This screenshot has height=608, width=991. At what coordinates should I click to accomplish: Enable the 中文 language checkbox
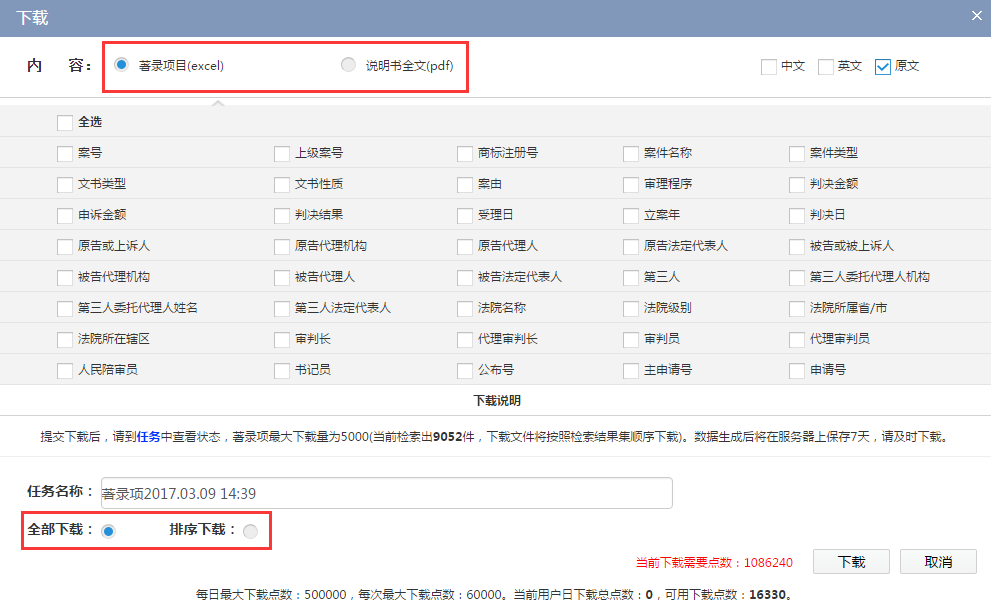tap(769, 67)
